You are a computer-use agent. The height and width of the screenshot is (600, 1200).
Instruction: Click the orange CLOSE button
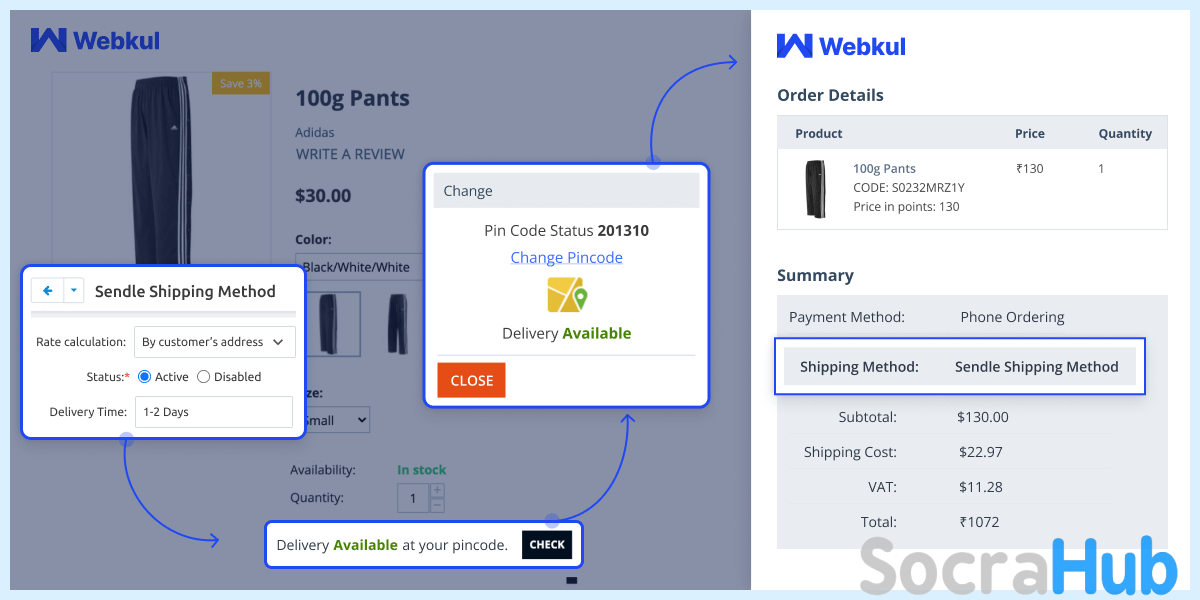pyautogui.click(x=471, y=380)
